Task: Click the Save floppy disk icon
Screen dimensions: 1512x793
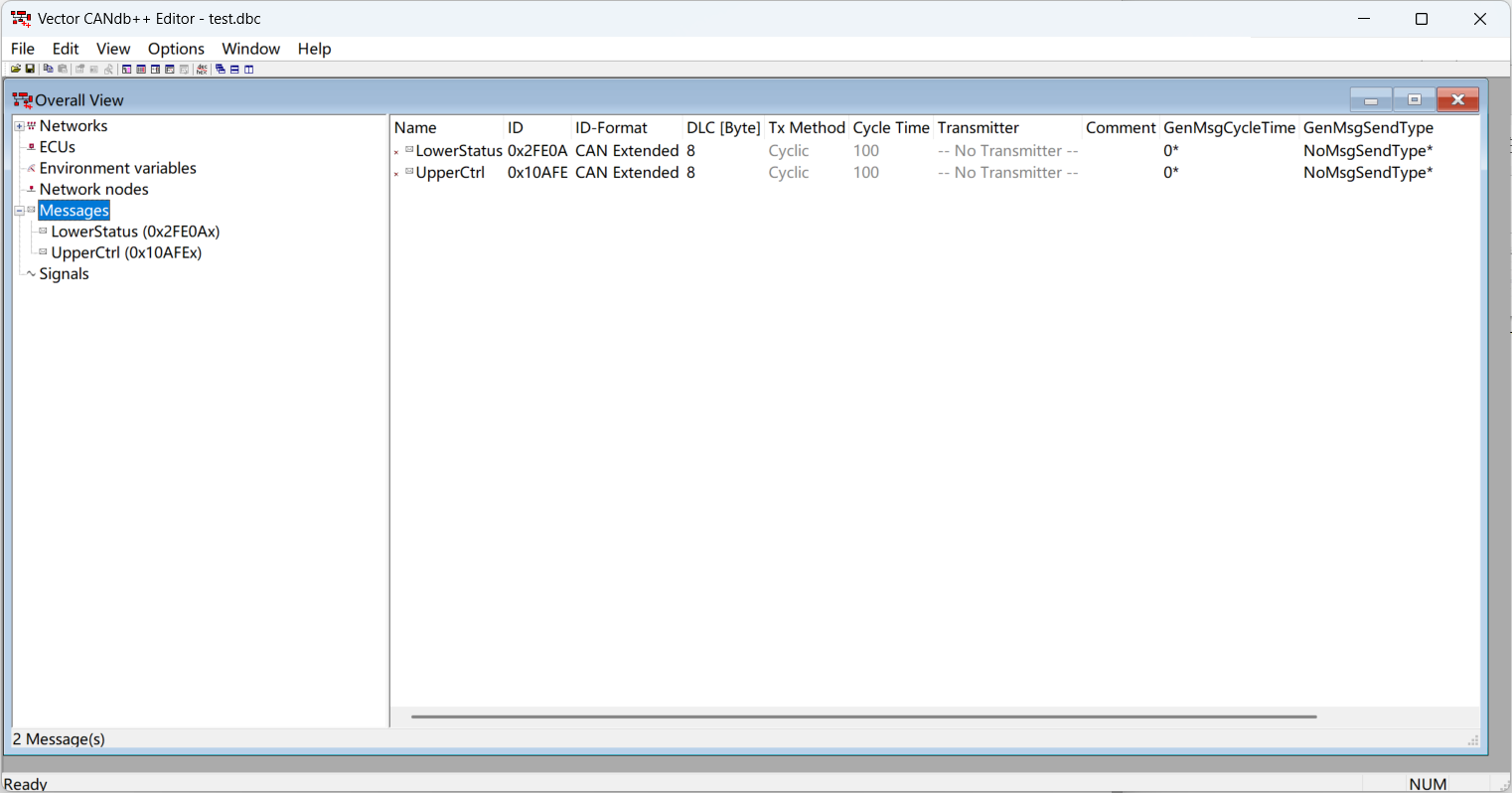Action: 30,70
